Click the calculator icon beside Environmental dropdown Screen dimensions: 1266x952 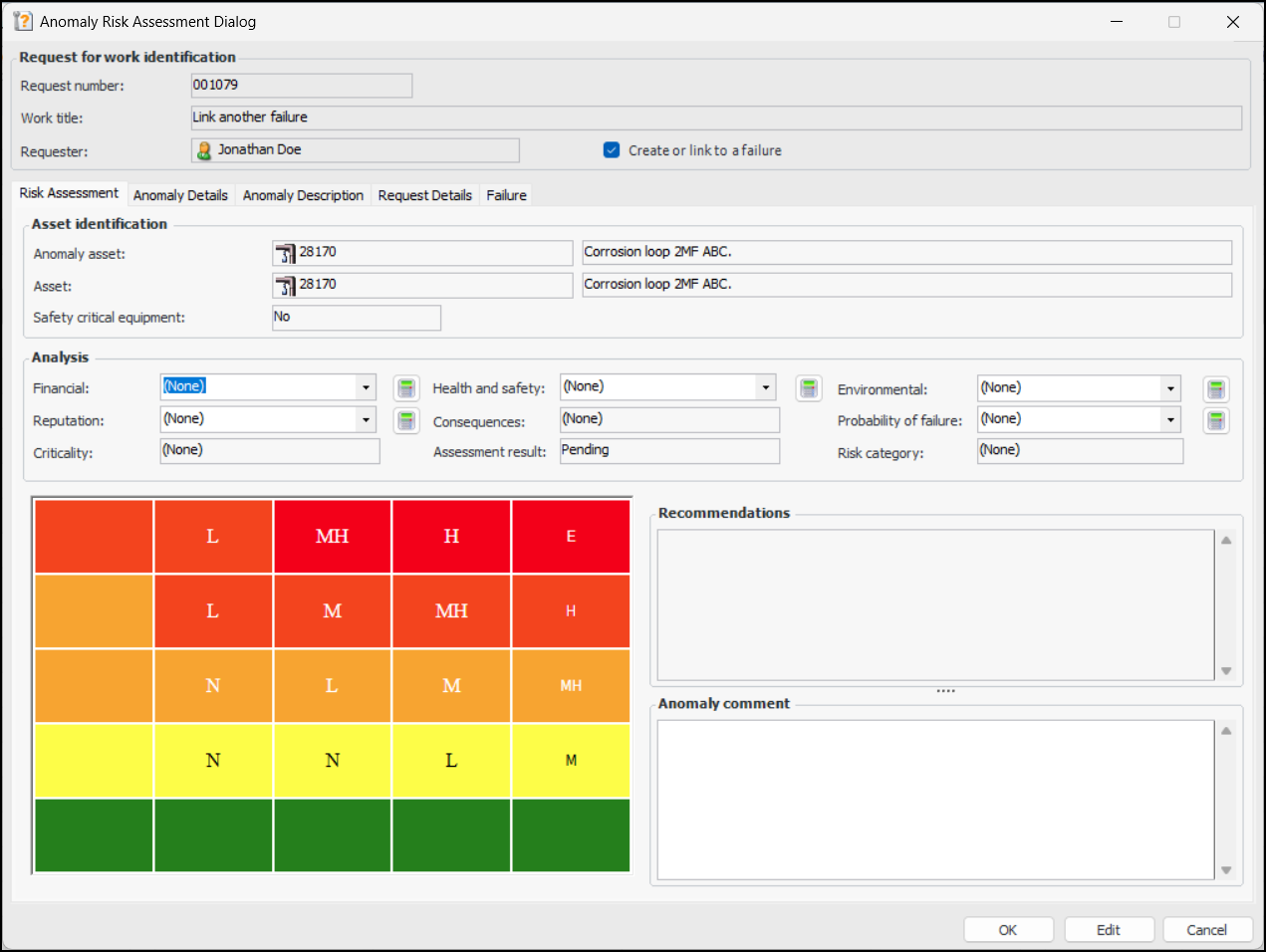tap(1215, 389)
